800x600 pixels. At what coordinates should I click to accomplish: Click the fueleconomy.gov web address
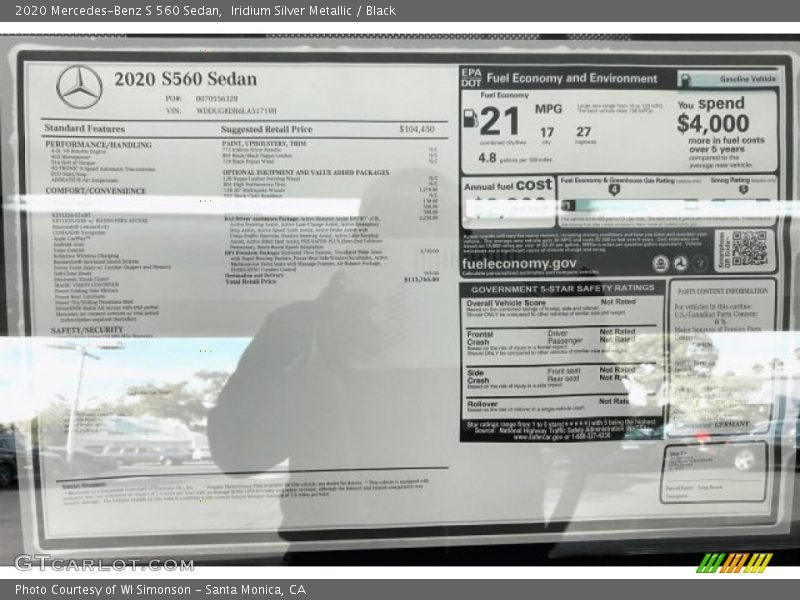click(519, 263)
